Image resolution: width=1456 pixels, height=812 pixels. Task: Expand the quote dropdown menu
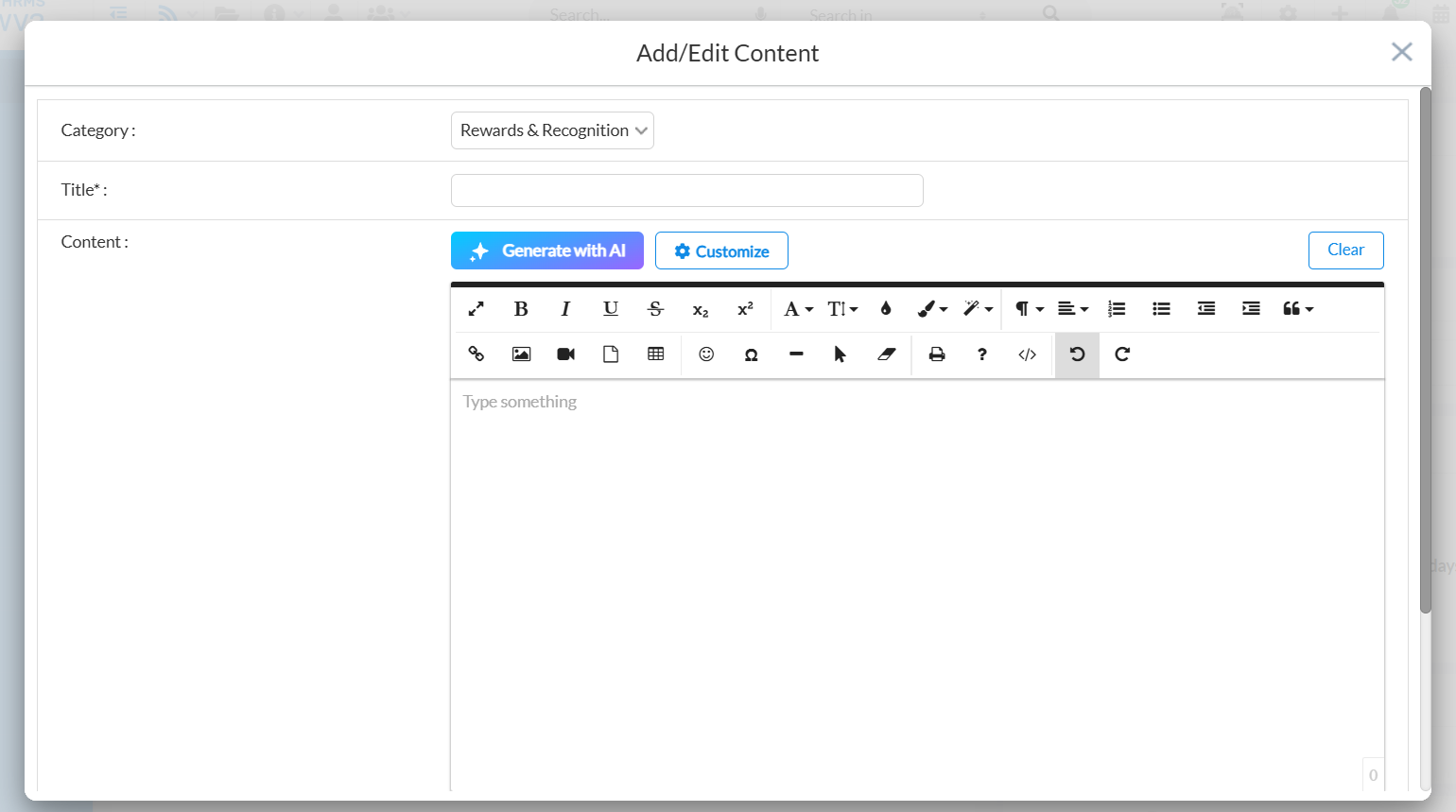1297,309
